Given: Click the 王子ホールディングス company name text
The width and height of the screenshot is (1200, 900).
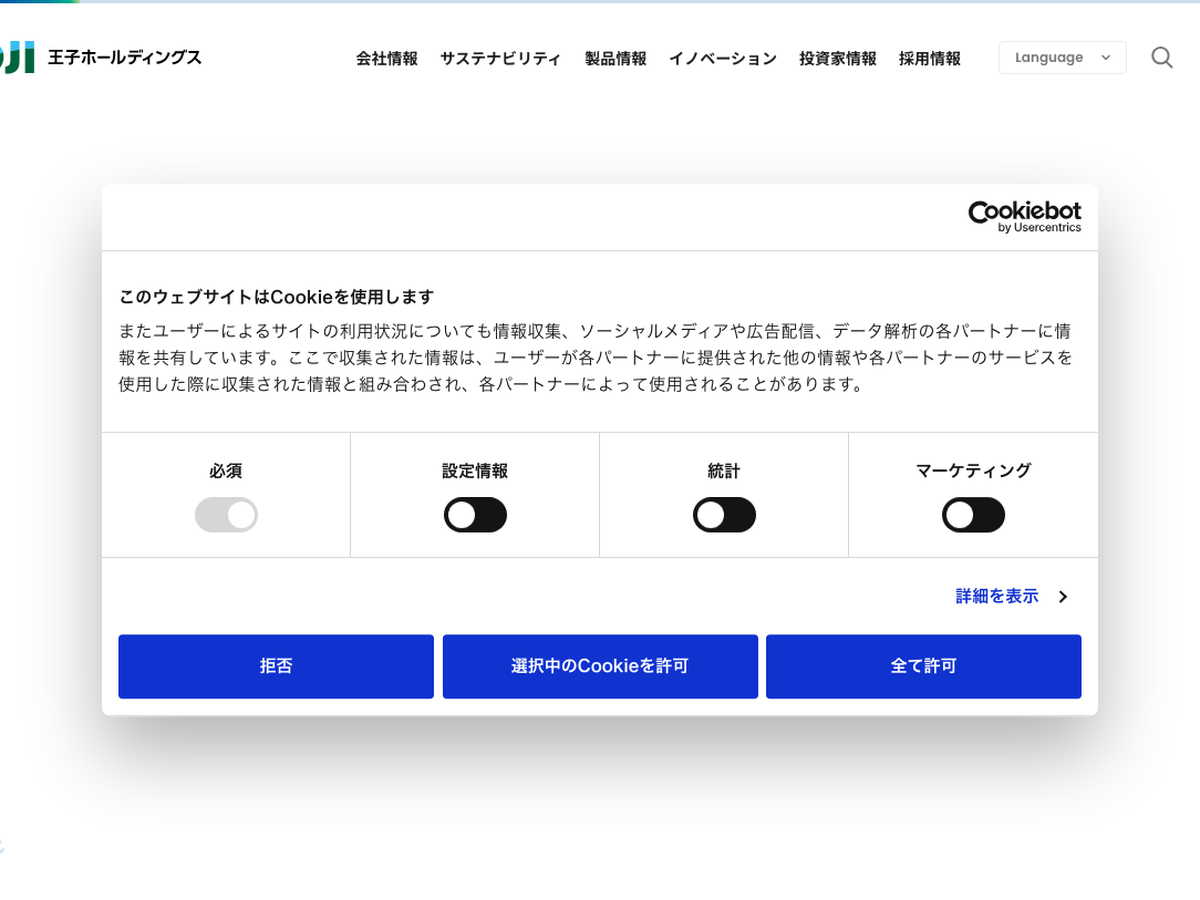Looking at the screenshot, I should pos(125,58).
